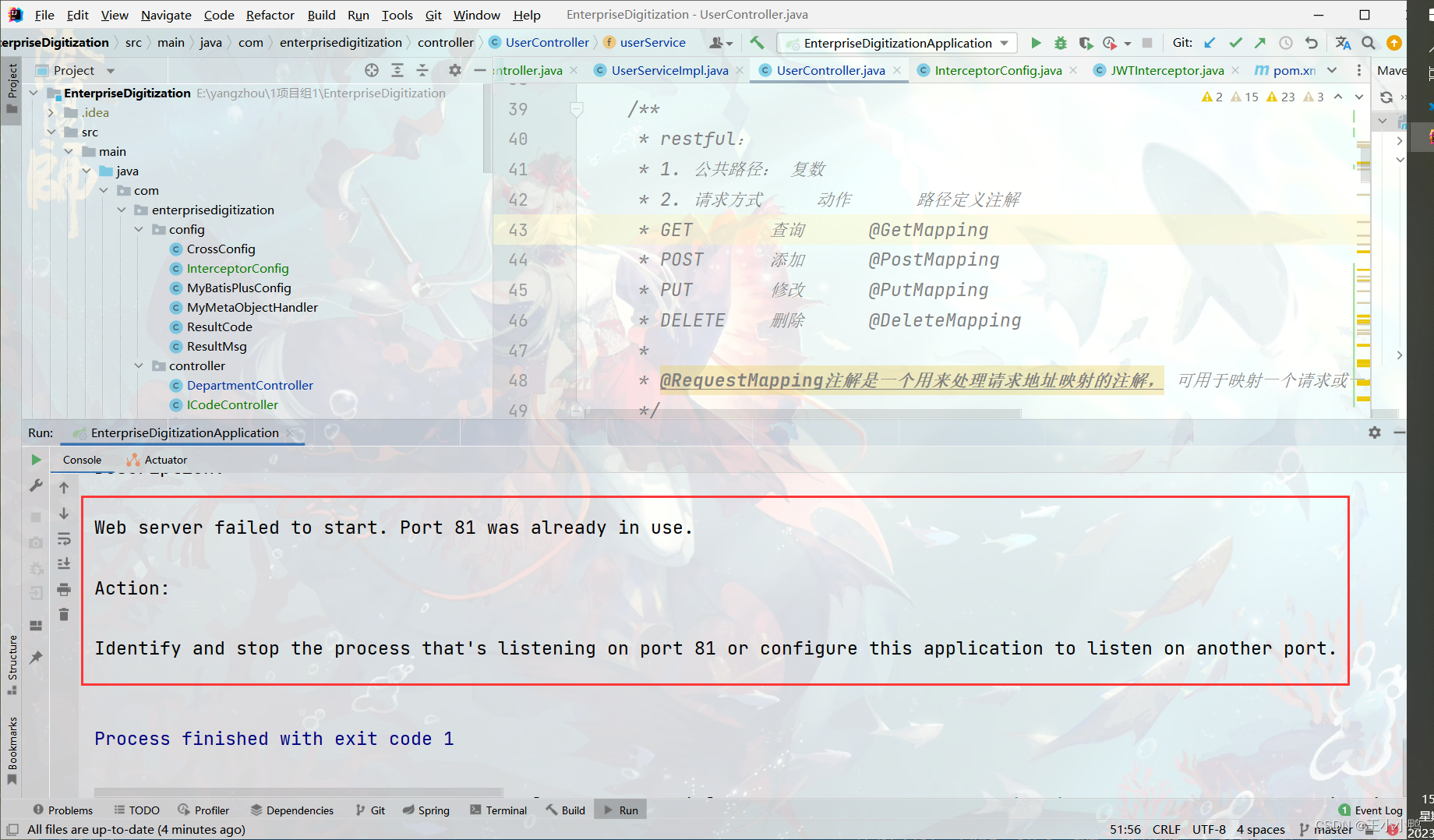This screenshot has width=1434, height=840.
Task: Click the userService breadcrumb
Action: click(x=653, y=42)
